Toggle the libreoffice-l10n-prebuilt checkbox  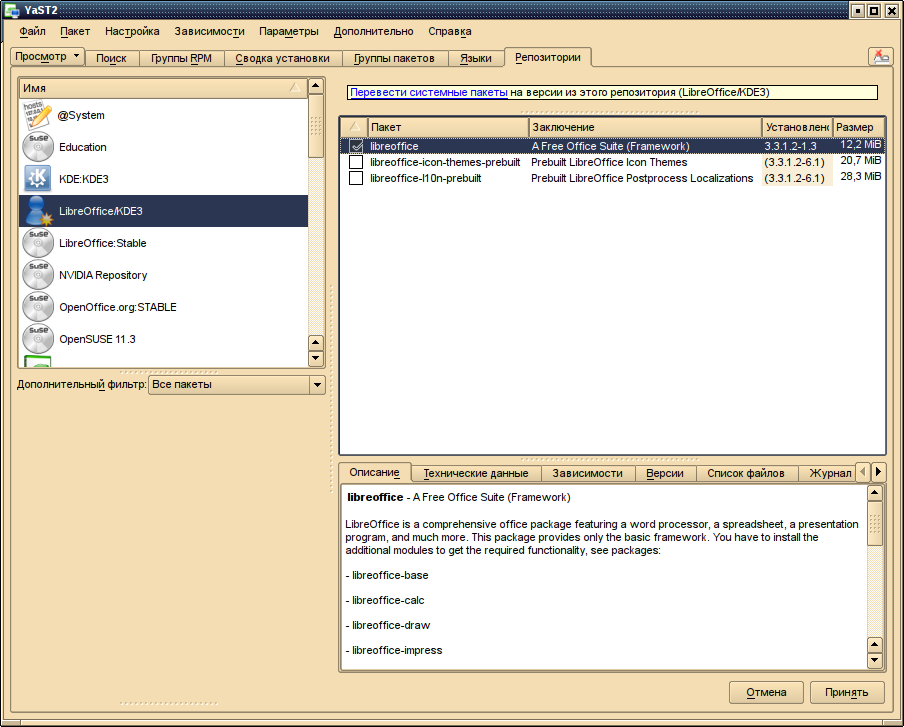(356, 178)
